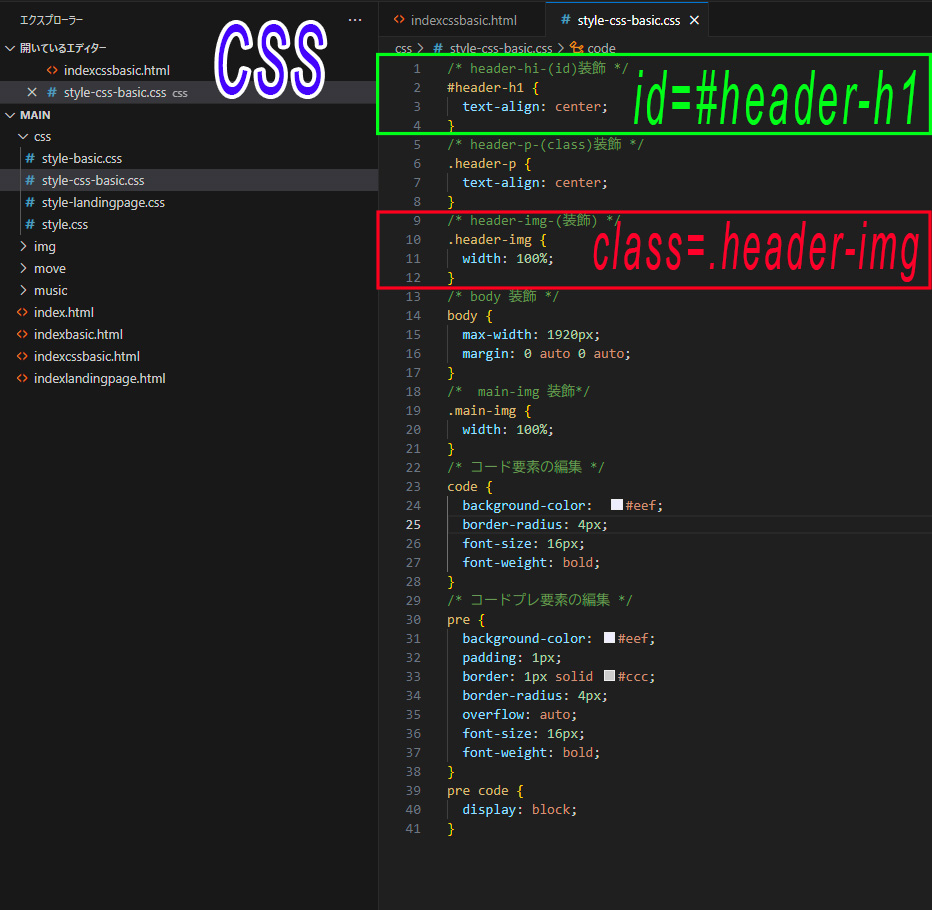This screenshot has height=910, width=932.
Task: Click the code symbol breadcrumb
Action: point(601,48)
